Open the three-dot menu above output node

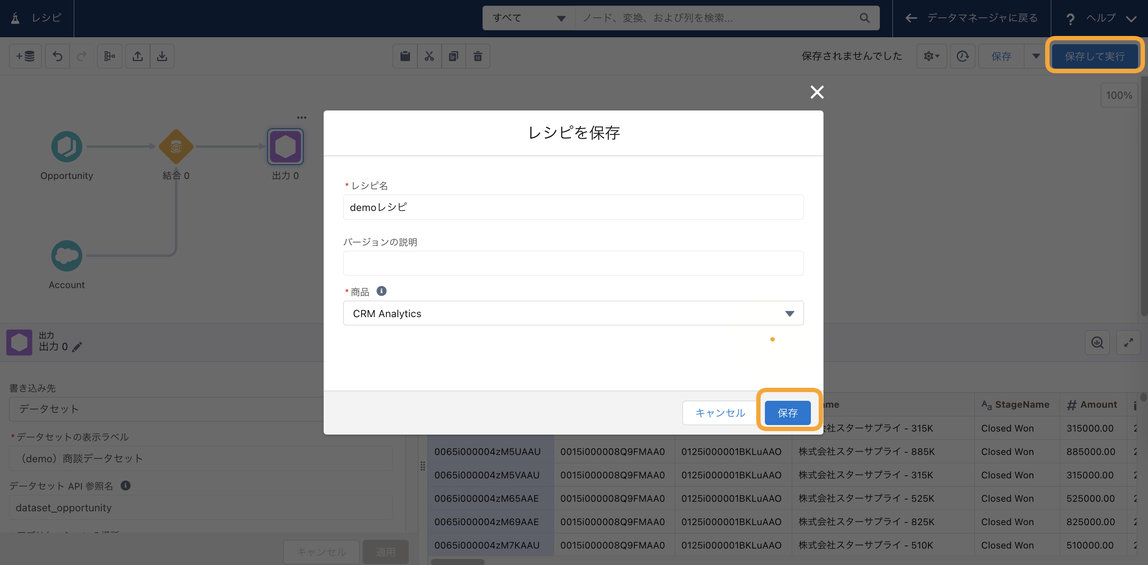301,117
